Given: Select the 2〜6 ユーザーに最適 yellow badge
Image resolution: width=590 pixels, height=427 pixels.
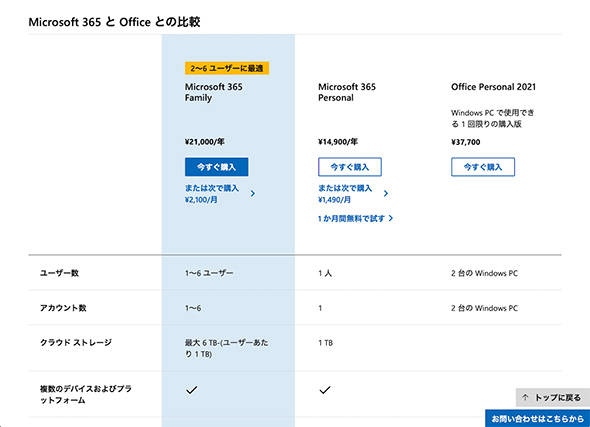Looking at the screenshot, I should pos(227,68).
